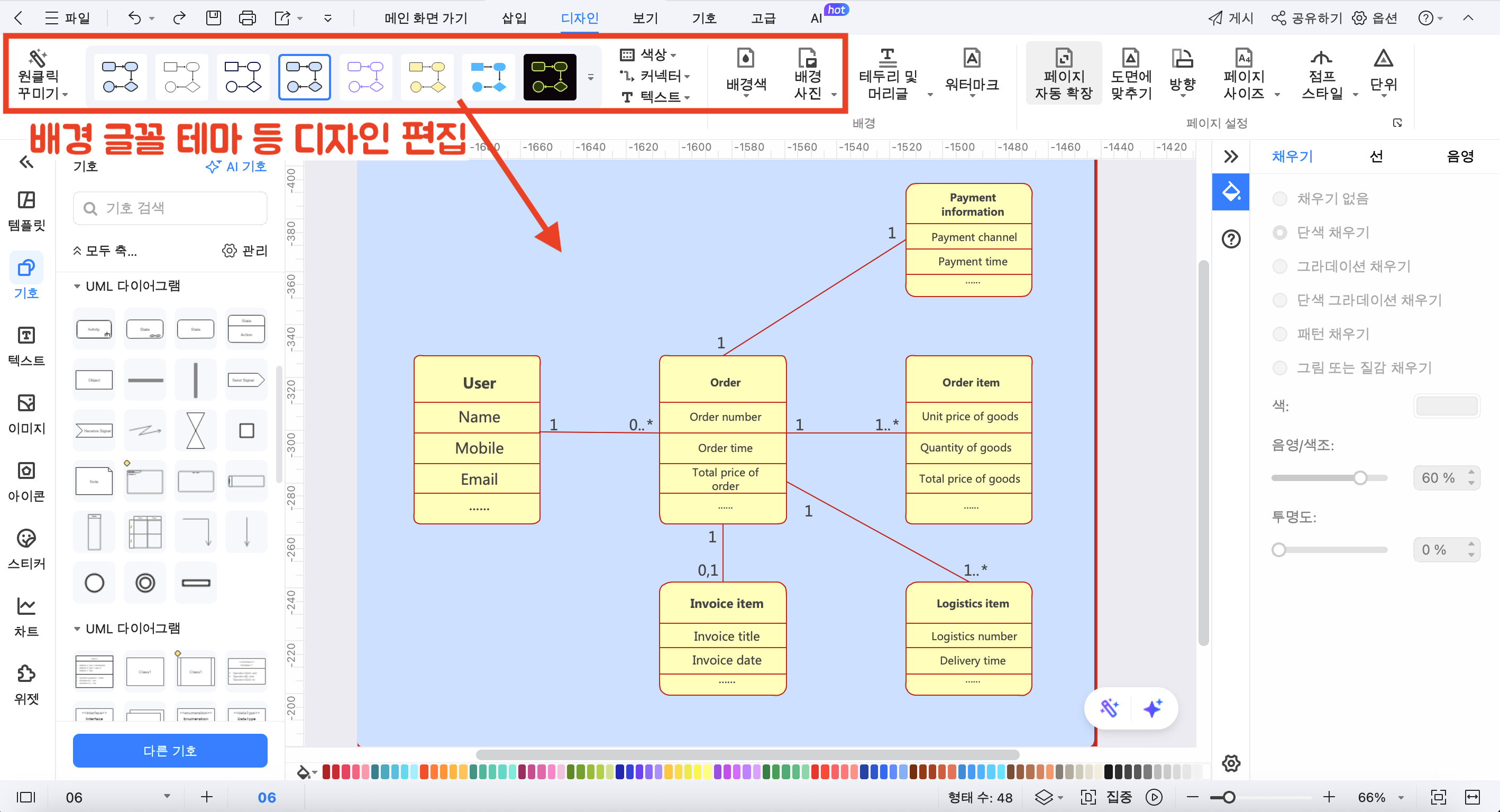Toggle 페이지 자동 확장 auto page expand
The image size is (1500, 812).
(1064, 75)
